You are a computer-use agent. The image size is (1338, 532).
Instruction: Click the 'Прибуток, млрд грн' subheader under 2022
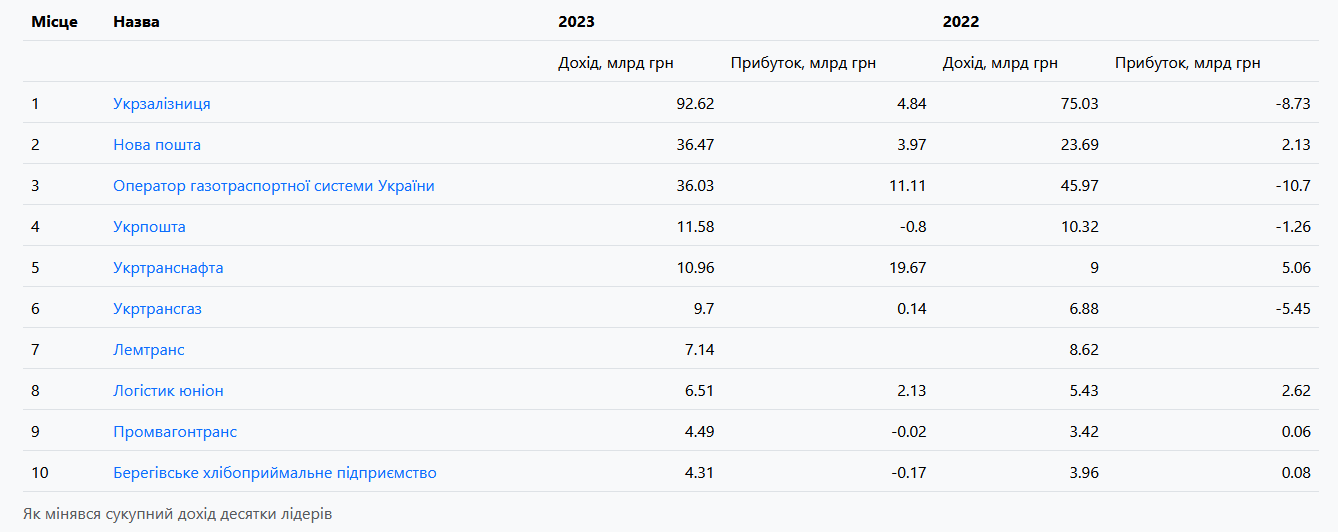pos(1187,63)
